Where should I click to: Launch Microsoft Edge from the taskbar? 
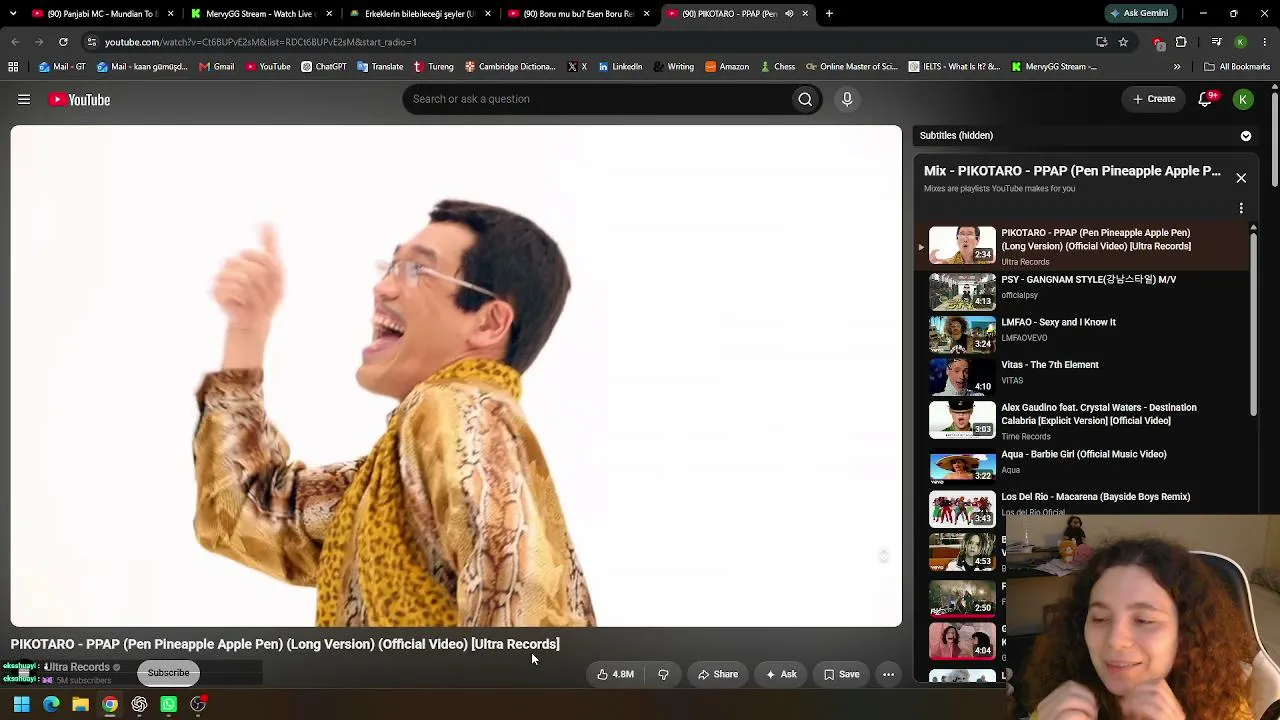51,705
